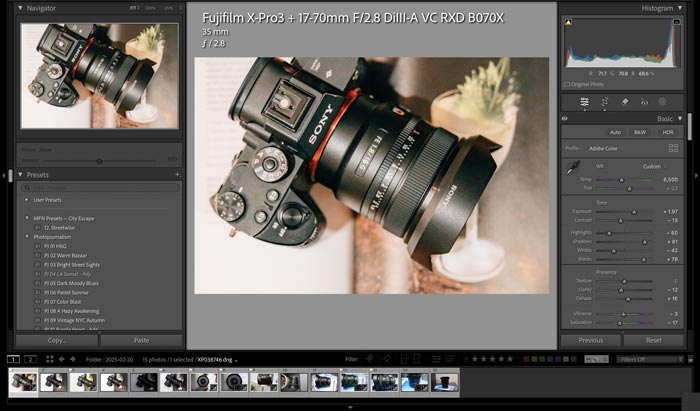The image size is (700, 411).
Task: Apply PJ 05 Dark Moody Blues preset
Action: click(71, 283)
